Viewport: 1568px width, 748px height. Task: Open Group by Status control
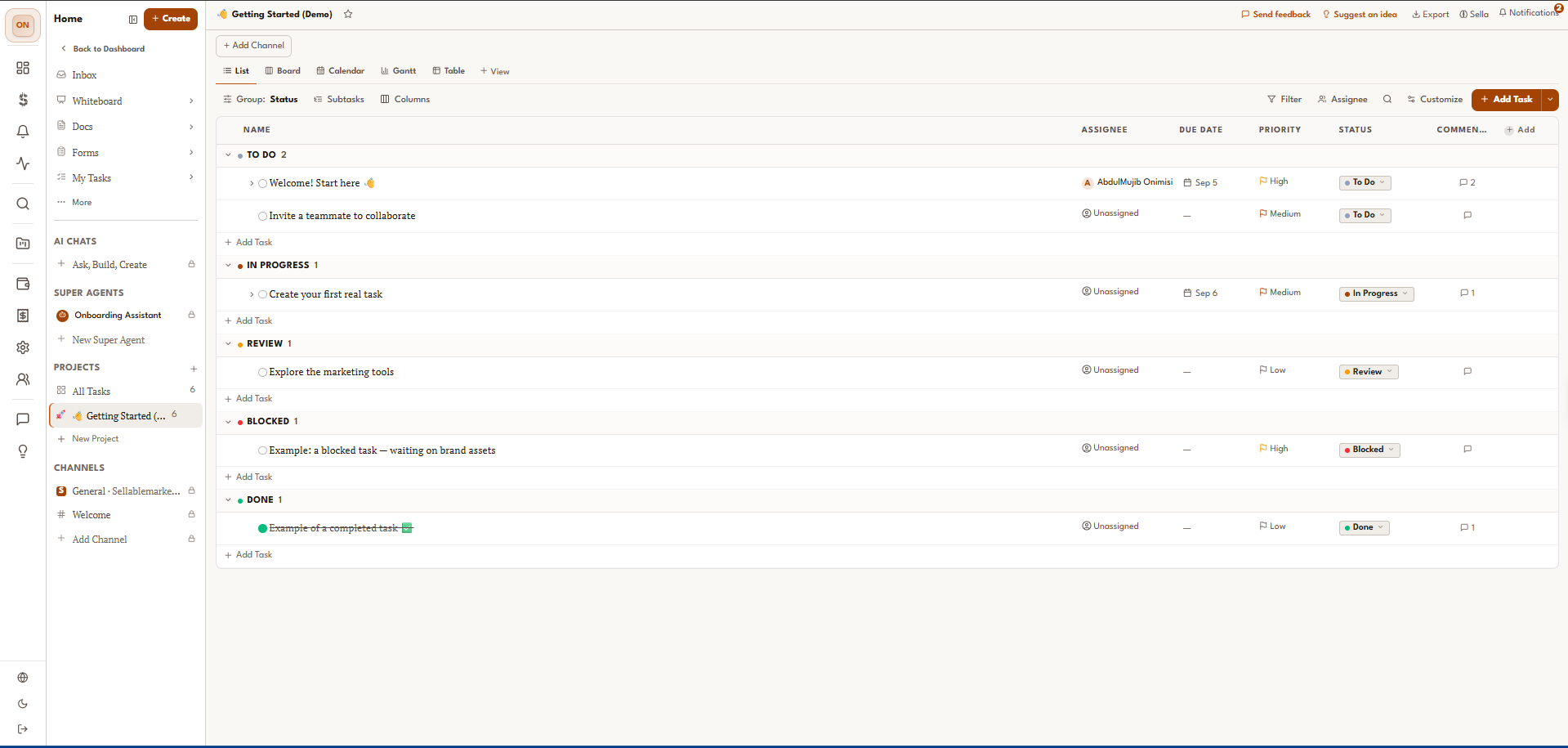(x=261, y=99)
